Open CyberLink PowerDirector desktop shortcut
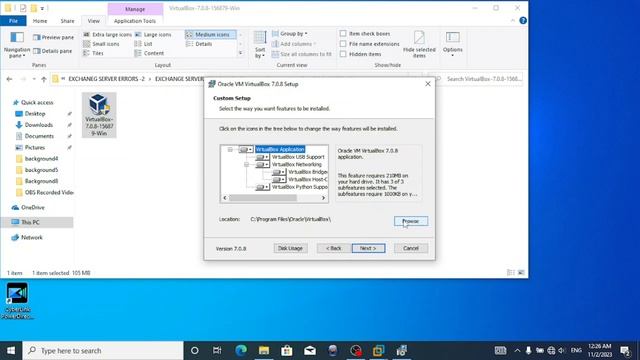Viewport: 640px width, 360px height. [17, 301]
